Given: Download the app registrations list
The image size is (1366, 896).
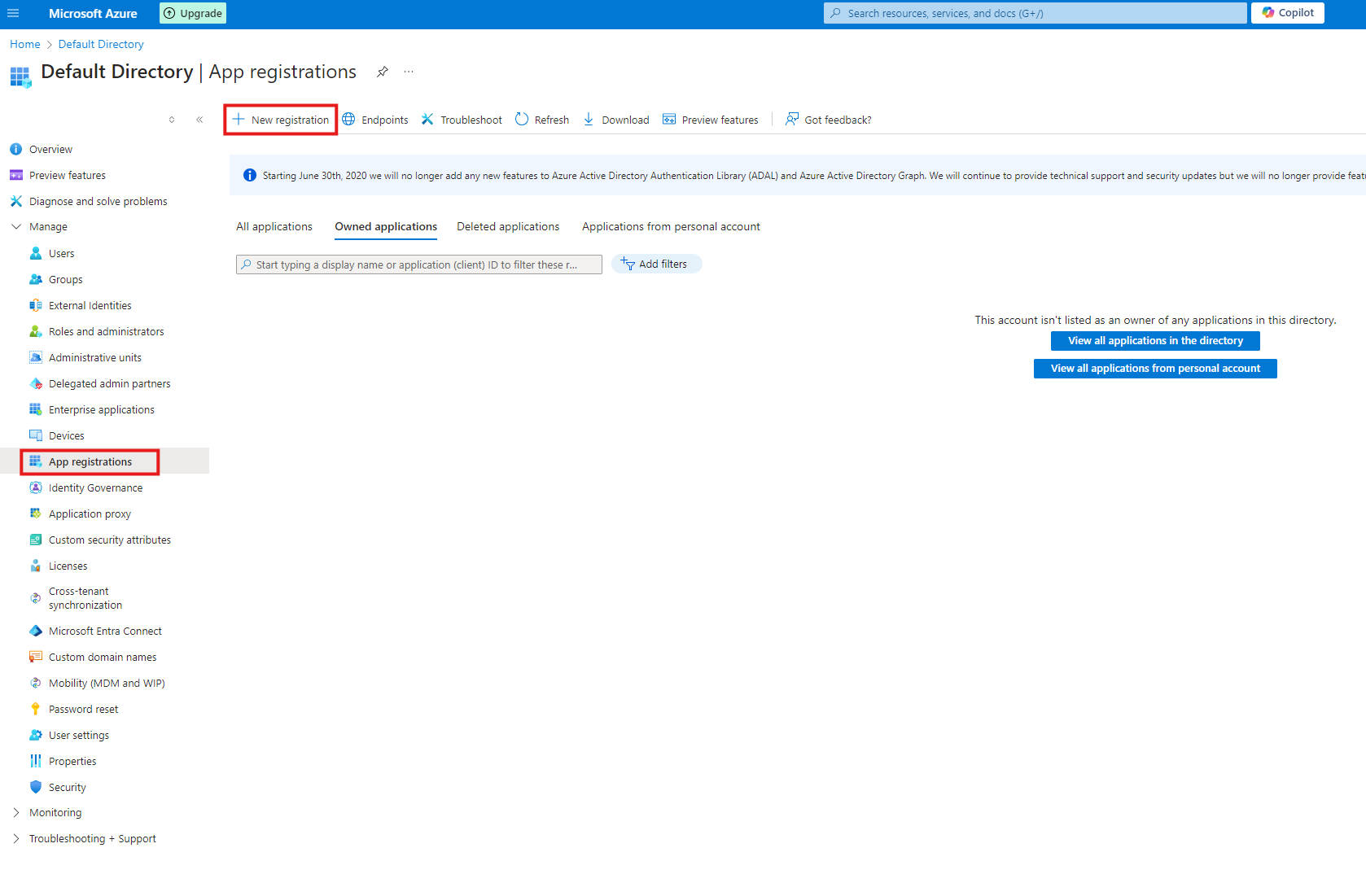Looking at the screenshot, I should tap(616, 120).
